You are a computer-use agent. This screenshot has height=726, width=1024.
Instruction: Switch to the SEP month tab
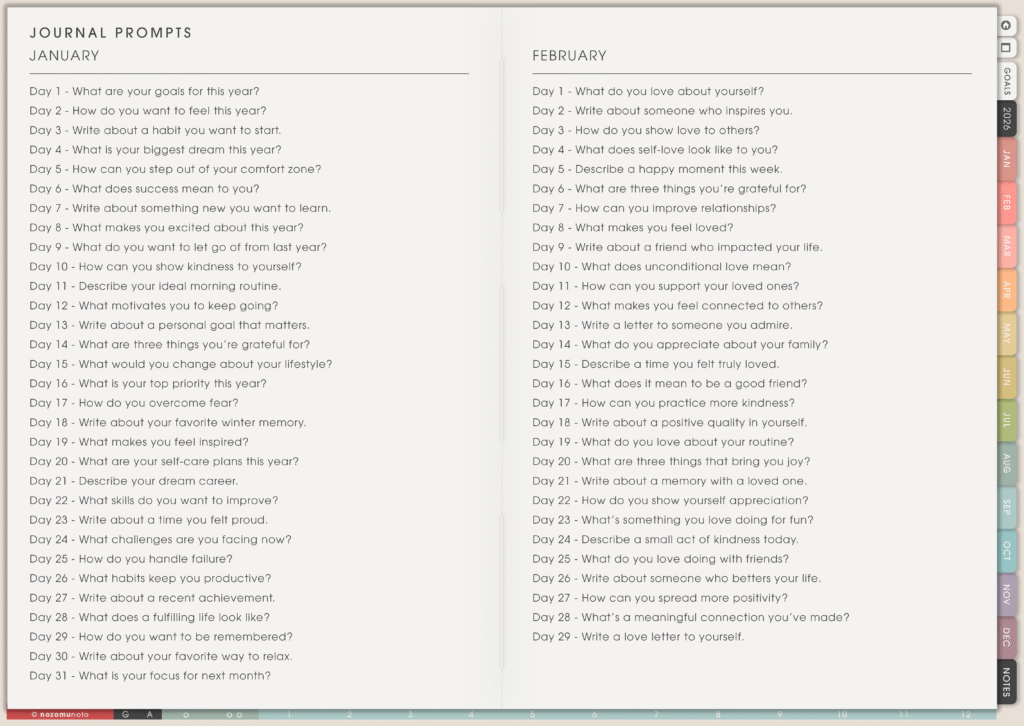click(1006, 507)
